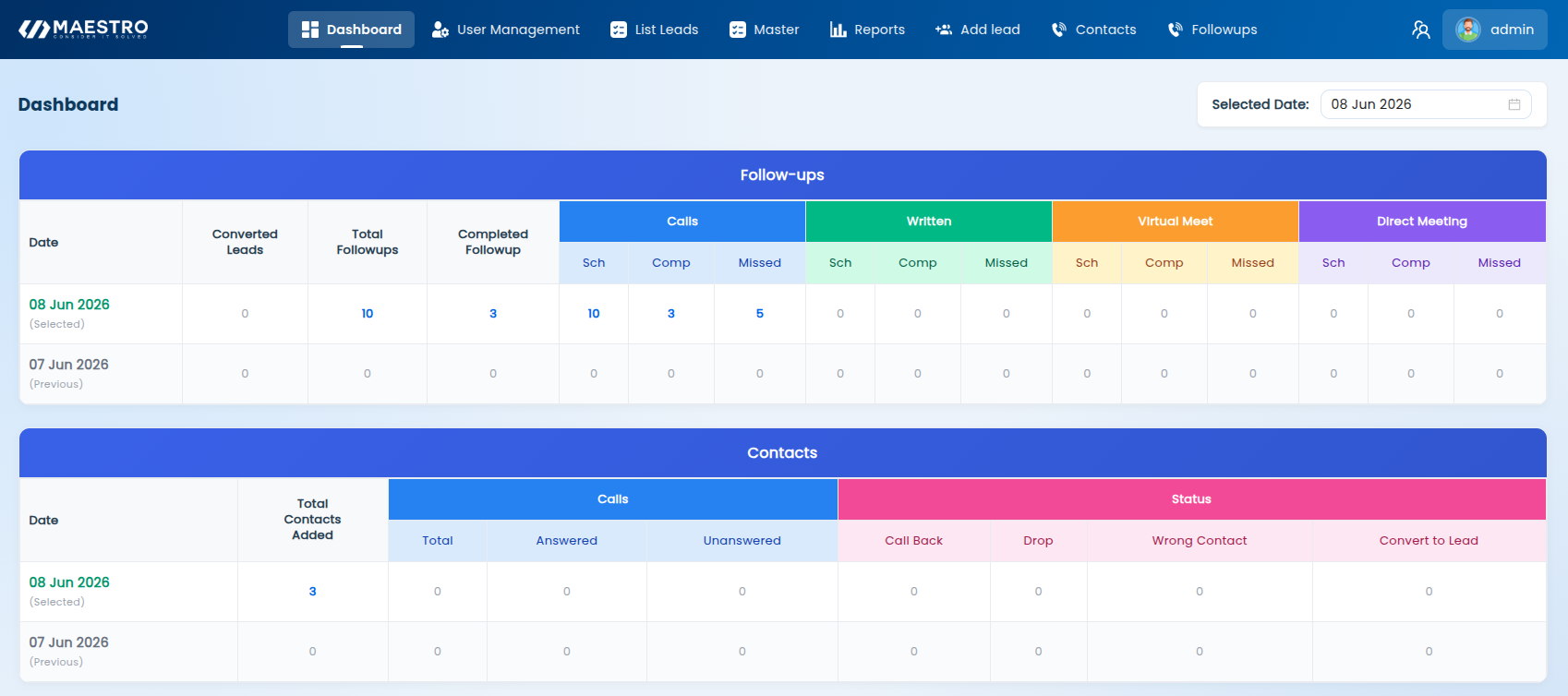Click Calls Comp value 3 for 08 Jun
This screenshot has height=696, width=1568.
671,314
